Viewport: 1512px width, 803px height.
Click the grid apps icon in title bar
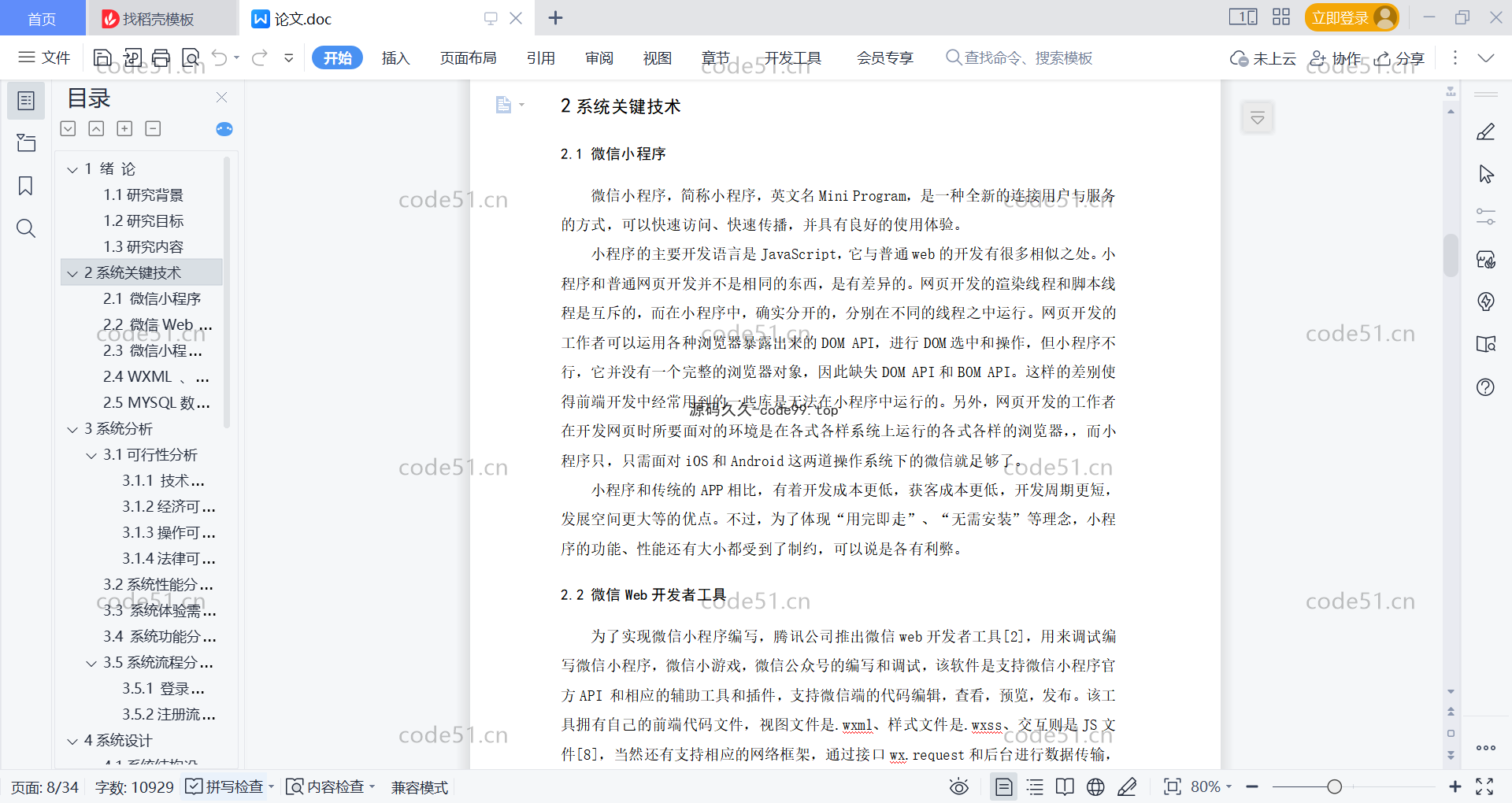(1281, 17)
